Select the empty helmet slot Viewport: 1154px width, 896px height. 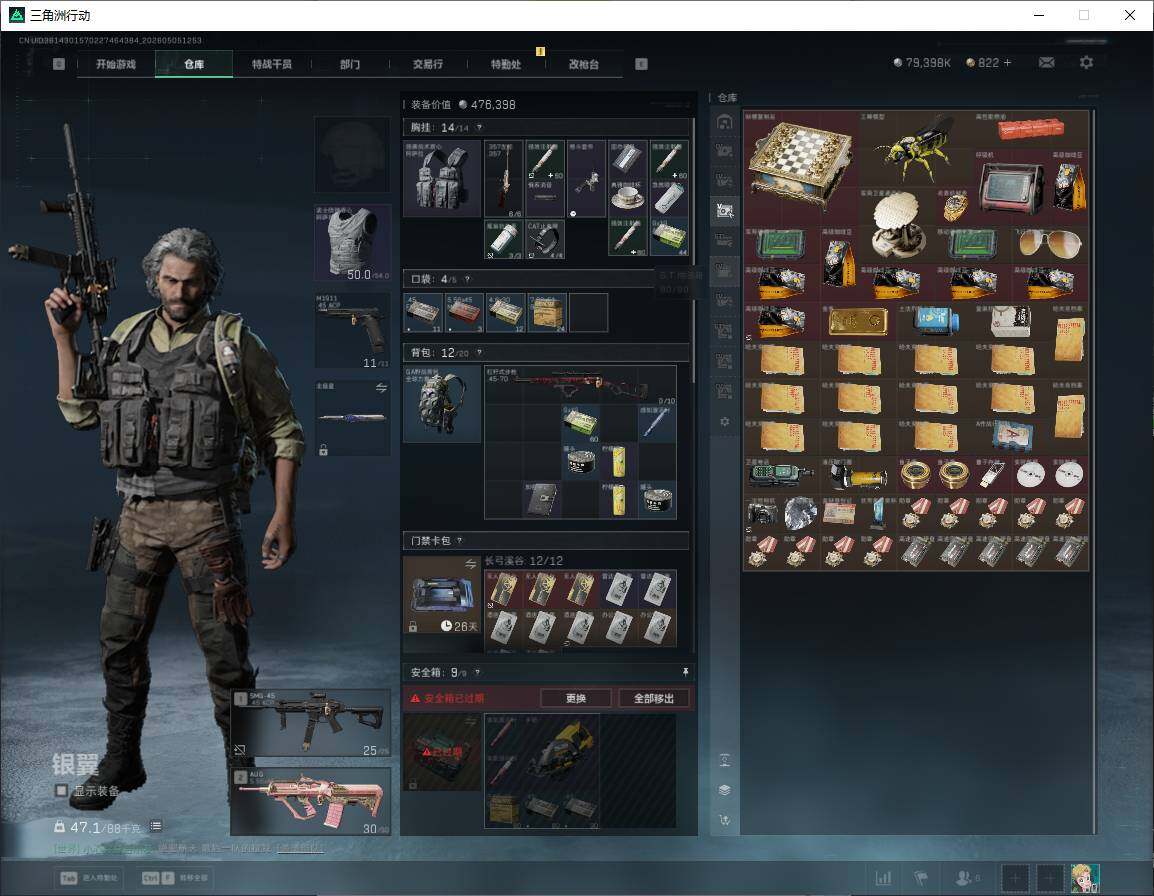353,154
